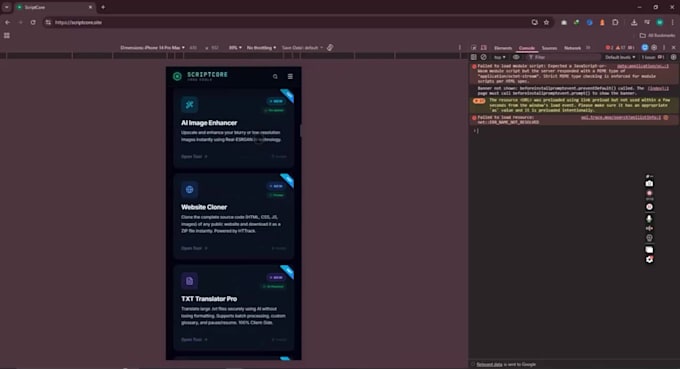This screenshot has height=369, width=680.
Task: Click the device height value field
Action: (x=215, y=48)
